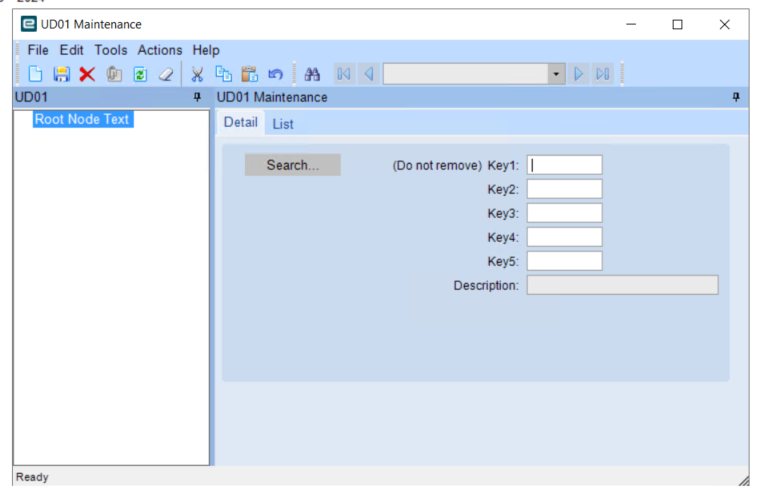
Task: Minimize the UD01 Maintenance window
Action: (631, 24)
